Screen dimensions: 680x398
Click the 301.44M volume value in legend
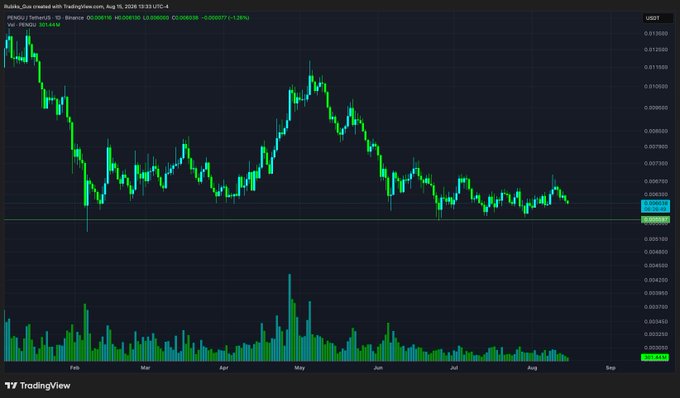point(50,25)
